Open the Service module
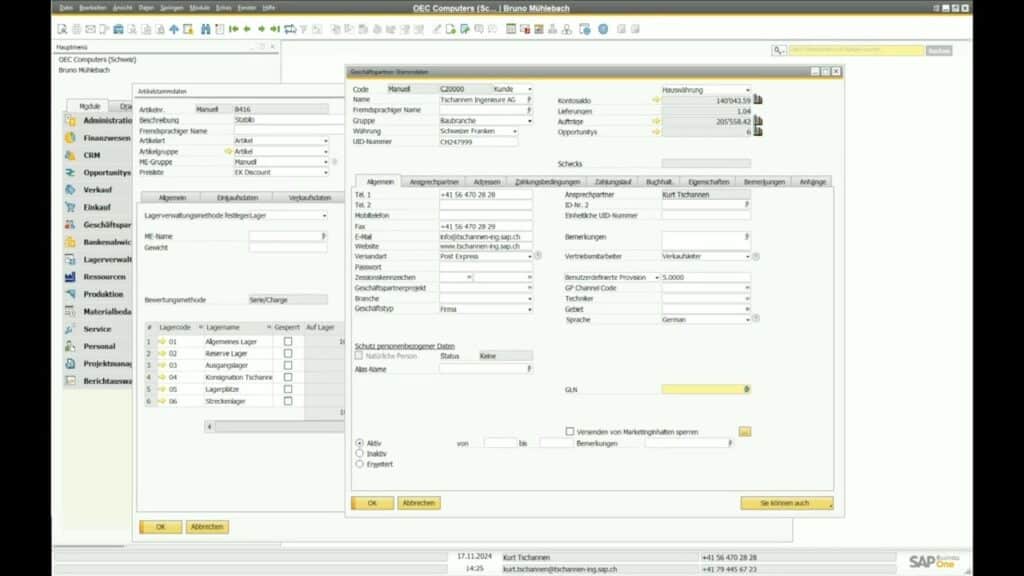The height and width of the screenshot is (576, 1024). (97, 329)
